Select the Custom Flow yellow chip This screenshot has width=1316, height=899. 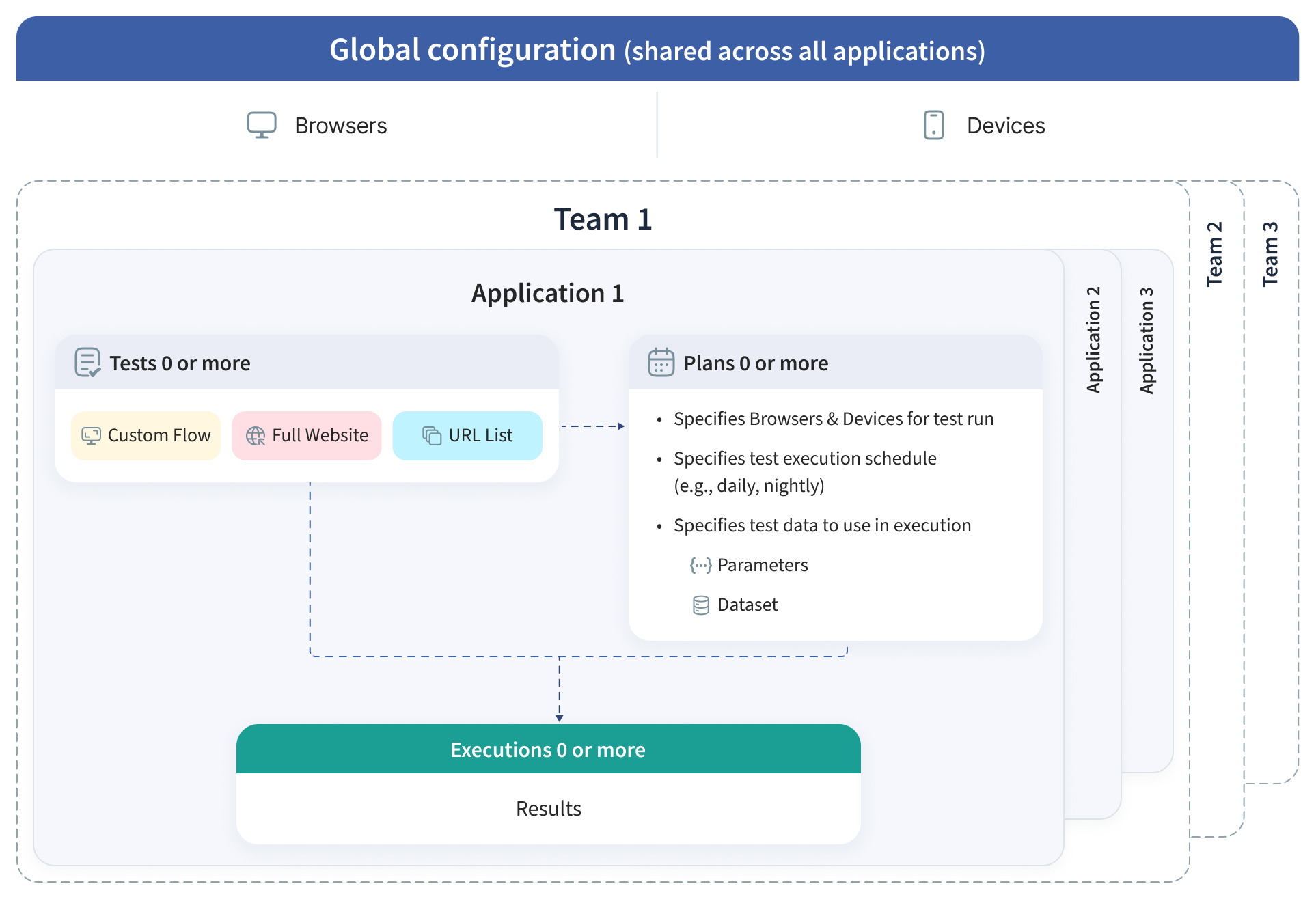coord(146,436)
